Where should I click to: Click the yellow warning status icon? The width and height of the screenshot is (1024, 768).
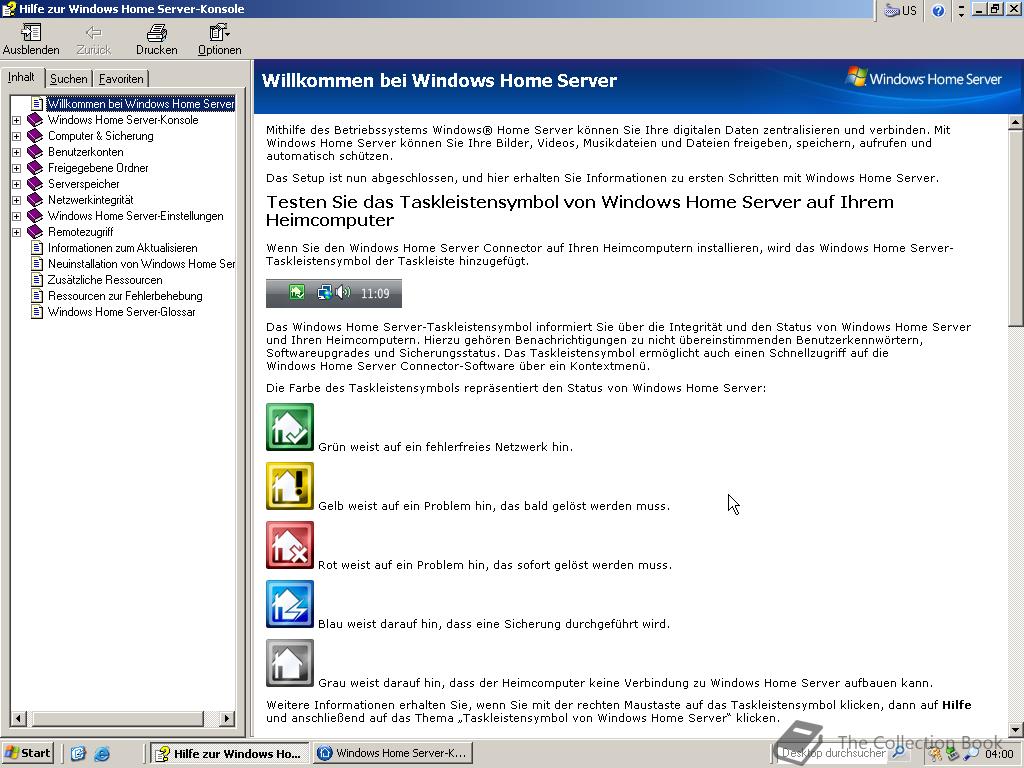(290, 486)
